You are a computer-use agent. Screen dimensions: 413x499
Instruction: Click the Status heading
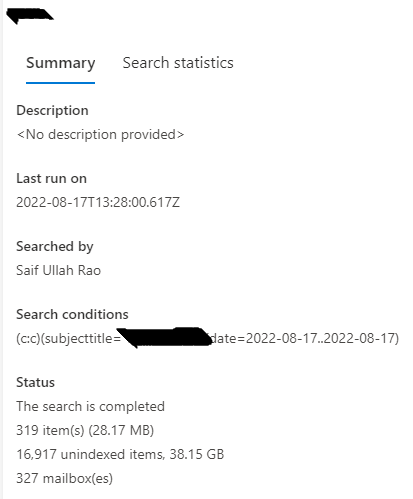point(35,382)
